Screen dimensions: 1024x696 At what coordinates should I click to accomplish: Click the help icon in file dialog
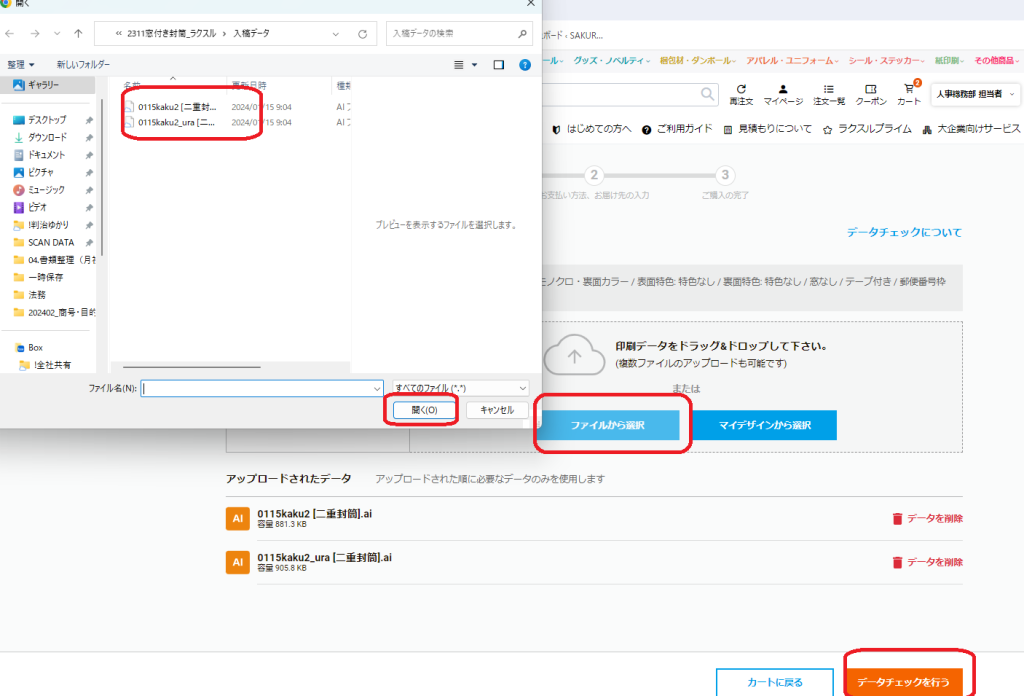click(x=524, y=65)
